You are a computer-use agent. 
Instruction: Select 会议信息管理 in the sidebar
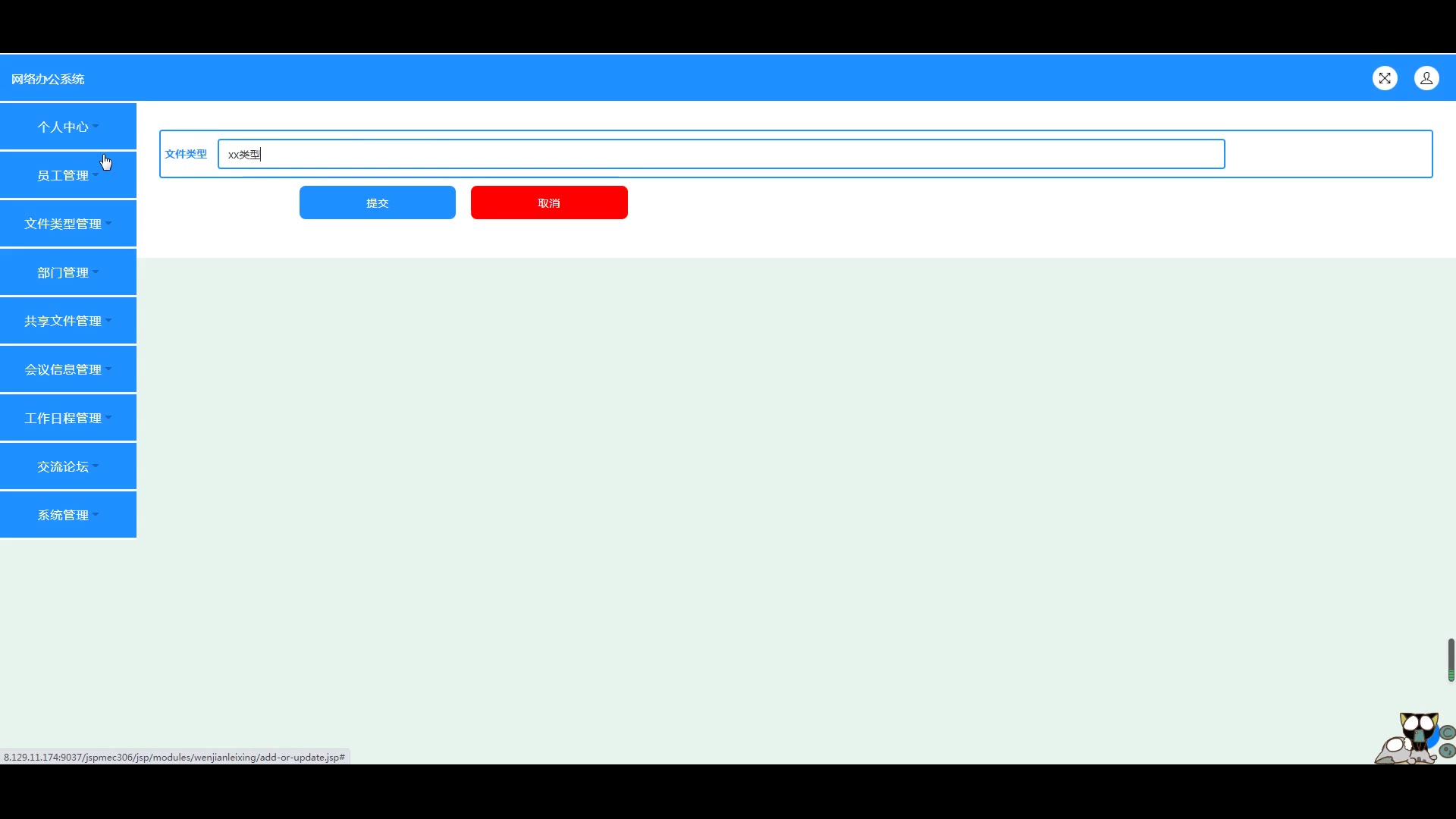tap(68, 369)
